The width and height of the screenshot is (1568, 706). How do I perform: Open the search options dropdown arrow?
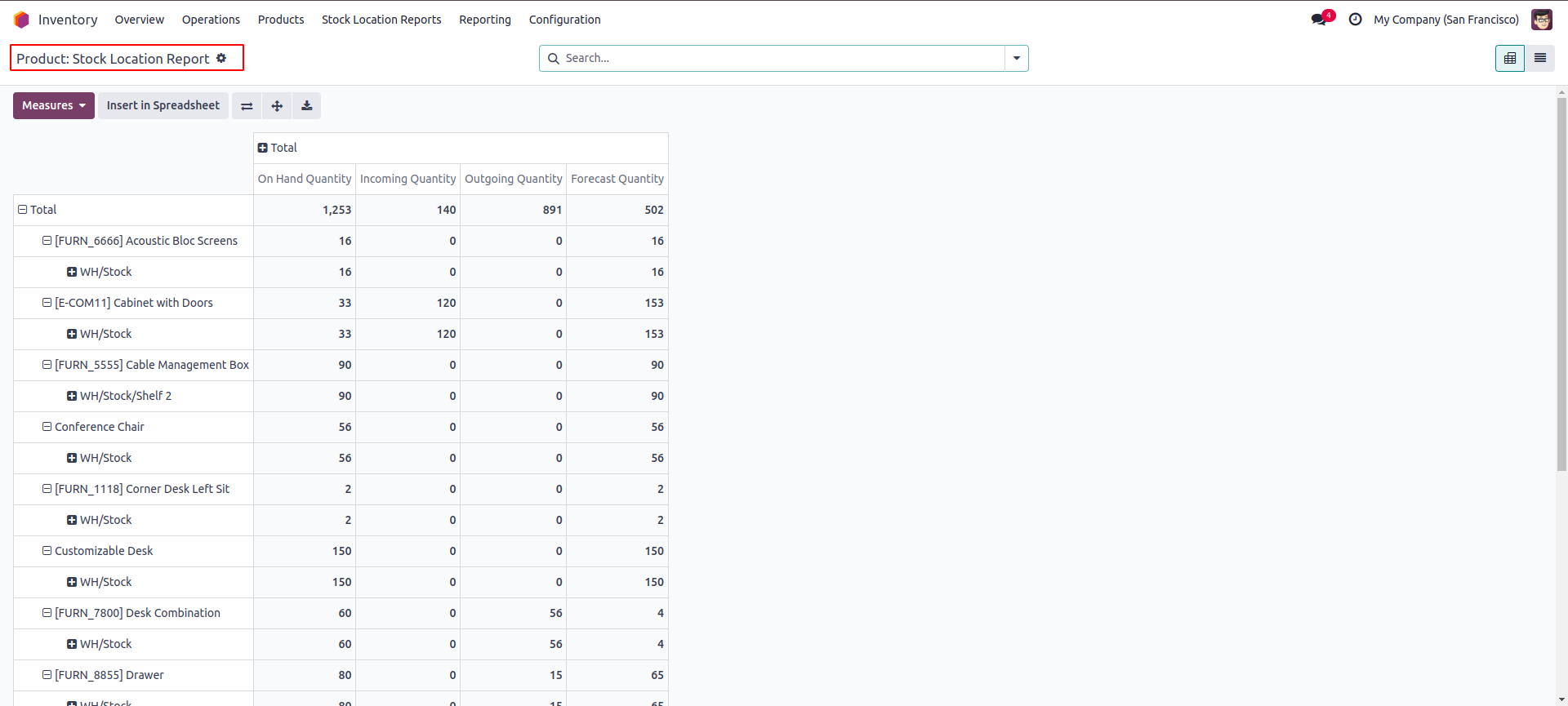coord(1017,59)
